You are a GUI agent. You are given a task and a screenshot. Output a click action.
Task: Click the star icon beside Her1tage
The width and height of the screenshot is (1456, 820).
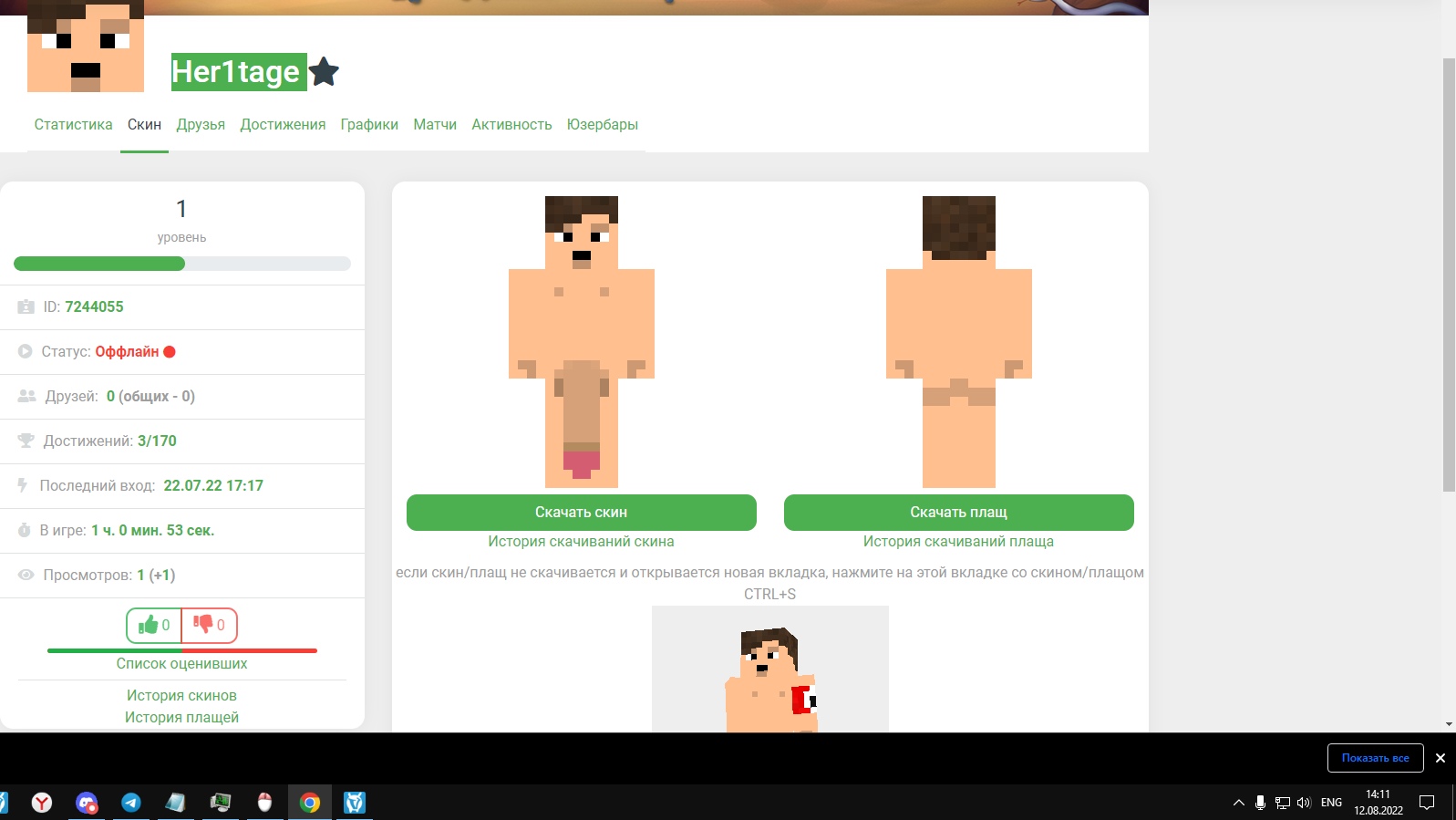click(324, 71)
